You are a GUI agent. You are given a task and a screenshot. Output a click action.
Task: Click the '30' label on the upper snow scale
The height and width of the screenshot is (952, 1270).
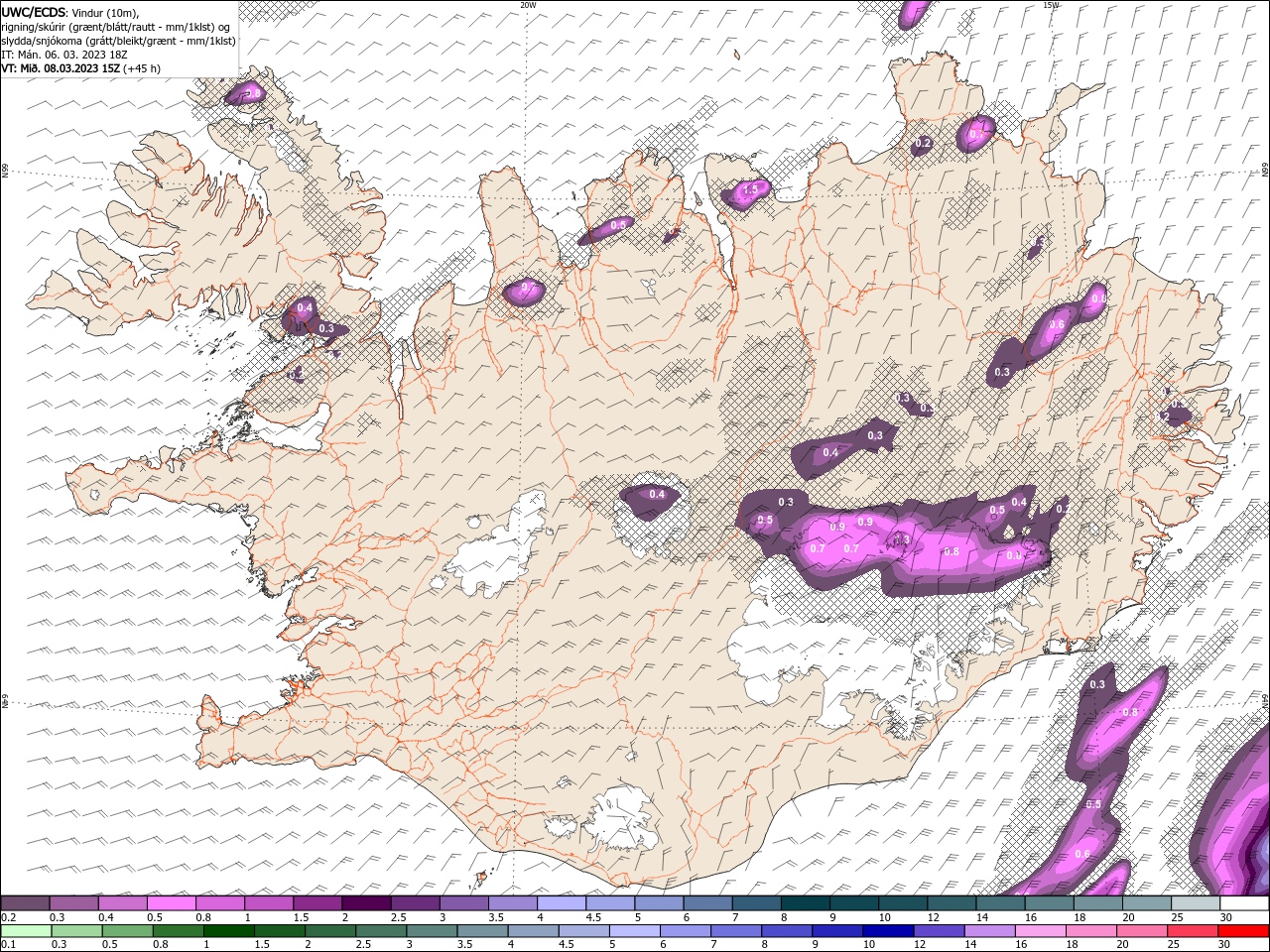[x=1226, y=917]
